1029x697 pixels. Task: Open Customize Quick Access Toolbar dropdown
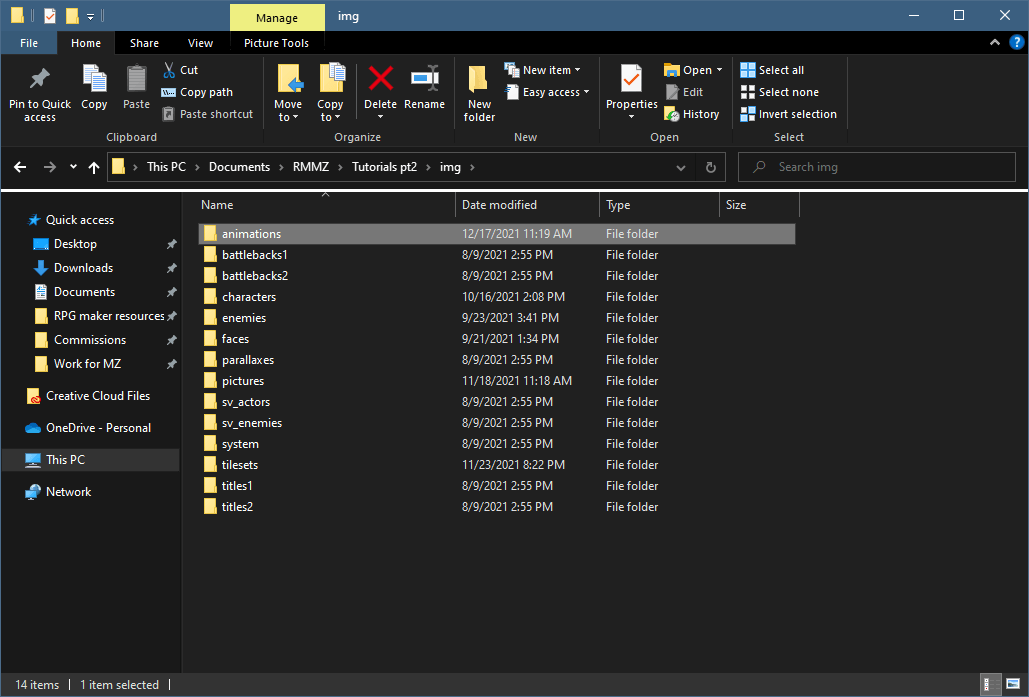91,16
